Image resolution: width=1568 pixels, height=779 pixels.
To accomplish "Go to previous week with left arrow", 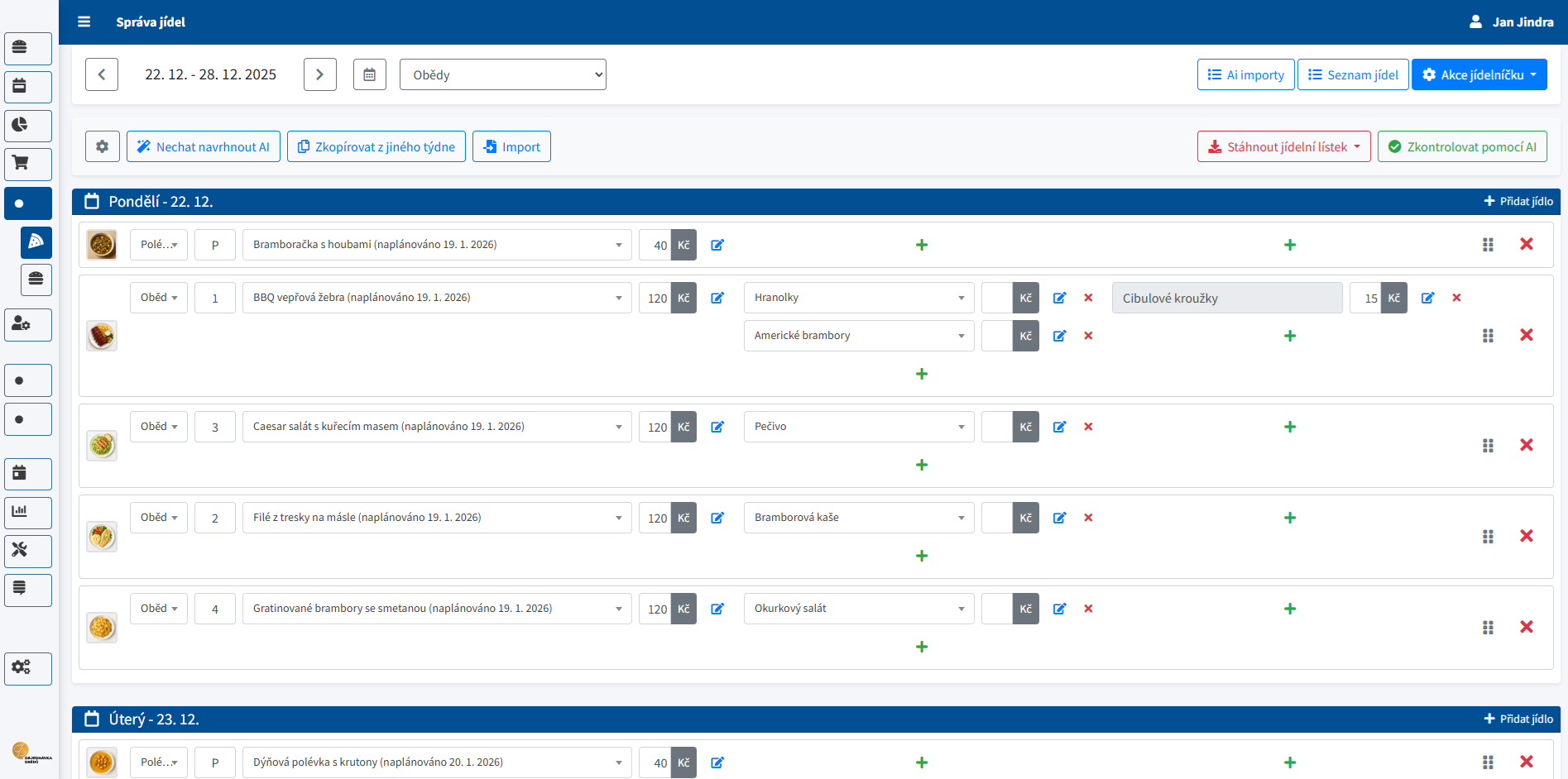I will pyautogui.click(x=102, y=74).
